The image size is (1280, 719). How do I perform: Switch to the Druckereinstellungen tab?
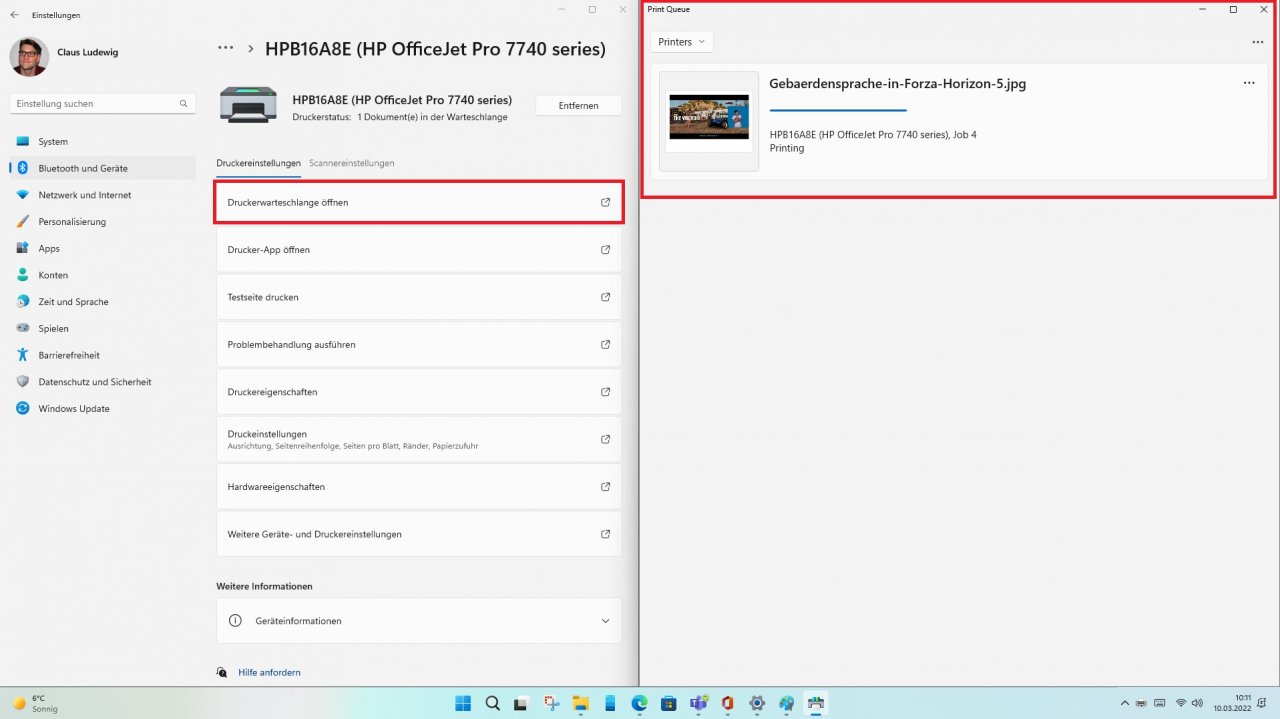coord(258,163)
